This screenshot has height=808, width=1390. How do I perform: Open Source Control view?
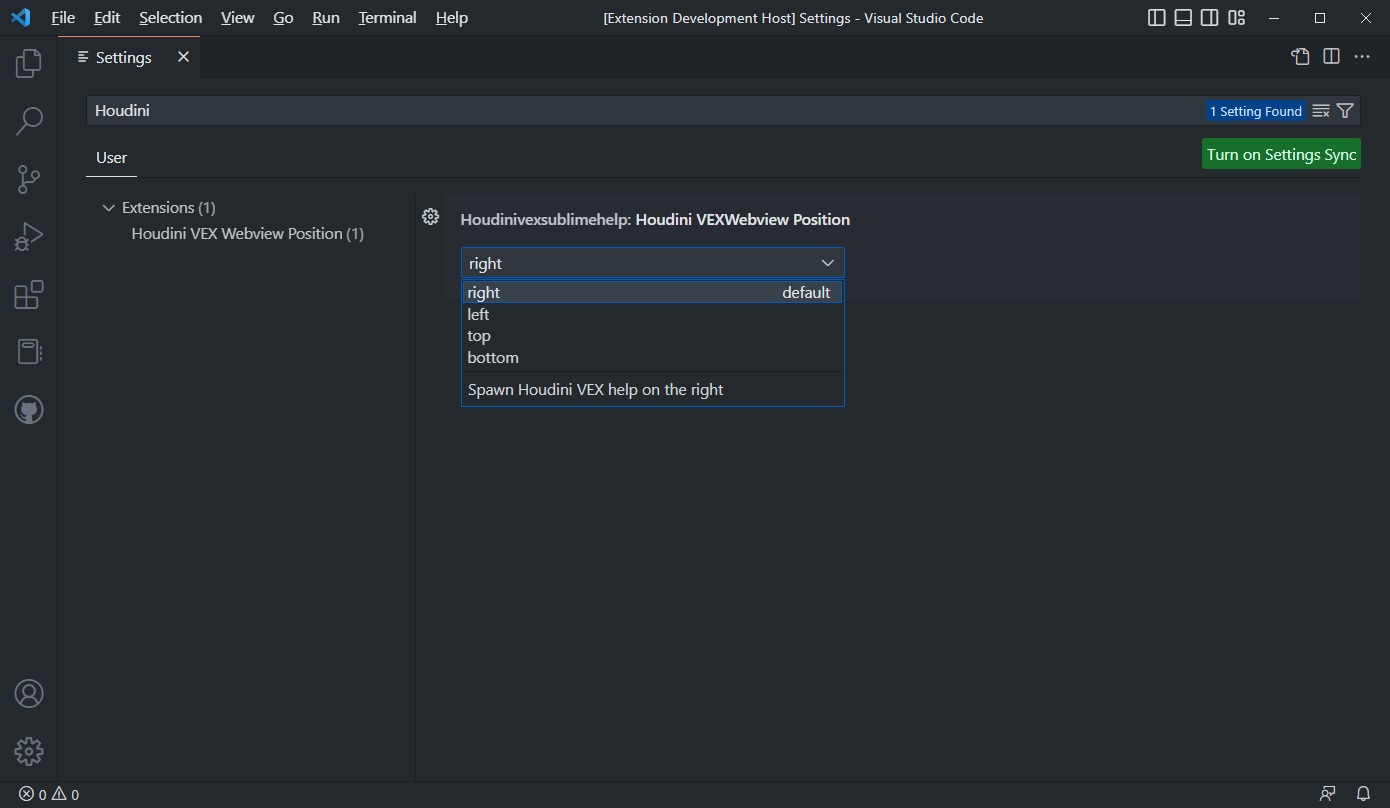click(29, 179)
